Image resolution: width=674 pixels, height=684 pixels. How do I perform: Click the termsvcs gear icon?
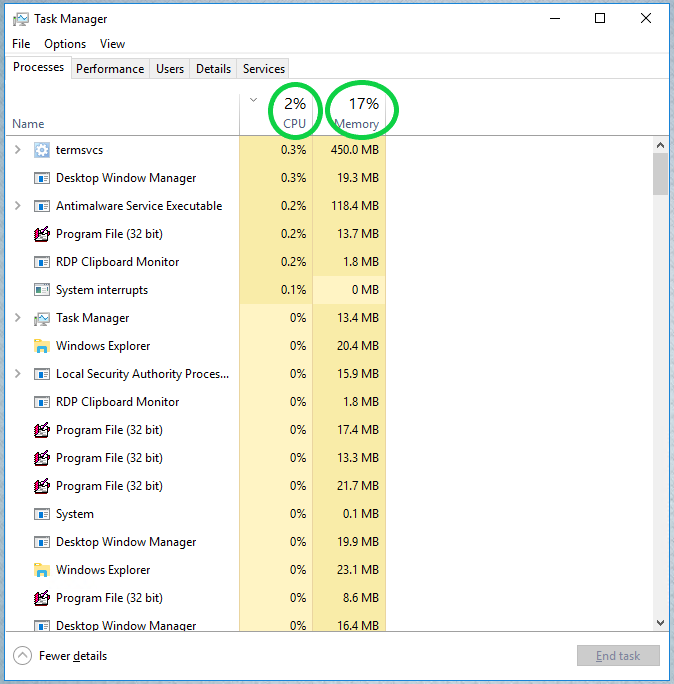pos(42,150)
